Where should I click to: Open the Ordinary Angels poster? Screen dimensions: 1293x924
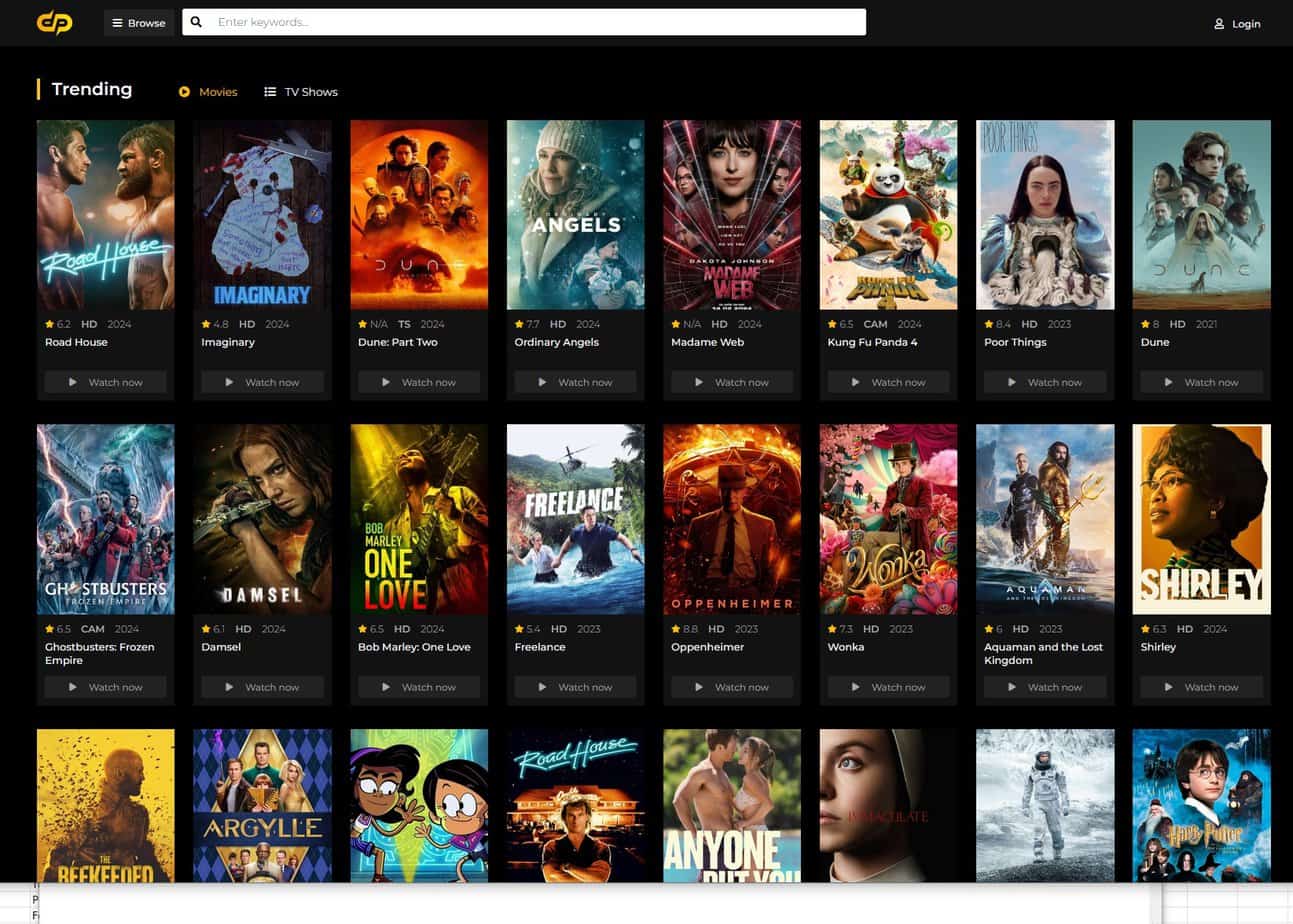pos(575,215)
